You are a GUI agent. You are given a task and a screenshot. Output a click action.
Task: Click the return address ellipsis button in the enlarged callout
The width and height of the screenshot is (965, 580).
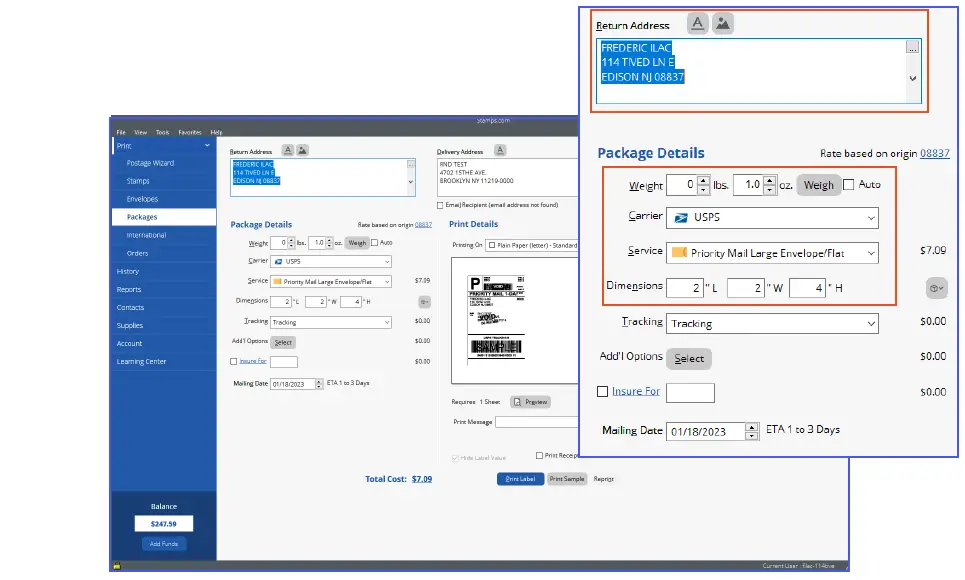[x=912, y=47]
